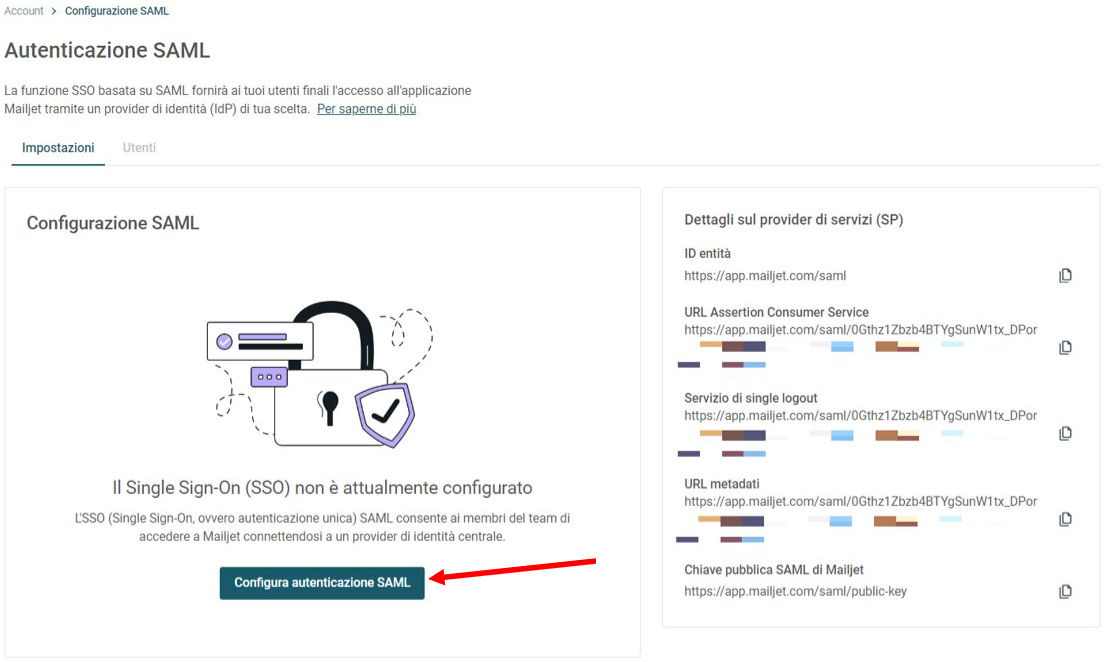Copy the Chiave pubblica SAML di Mailjet URL
Viewport: 1106px width, 662px height.
pos(1065,591)
